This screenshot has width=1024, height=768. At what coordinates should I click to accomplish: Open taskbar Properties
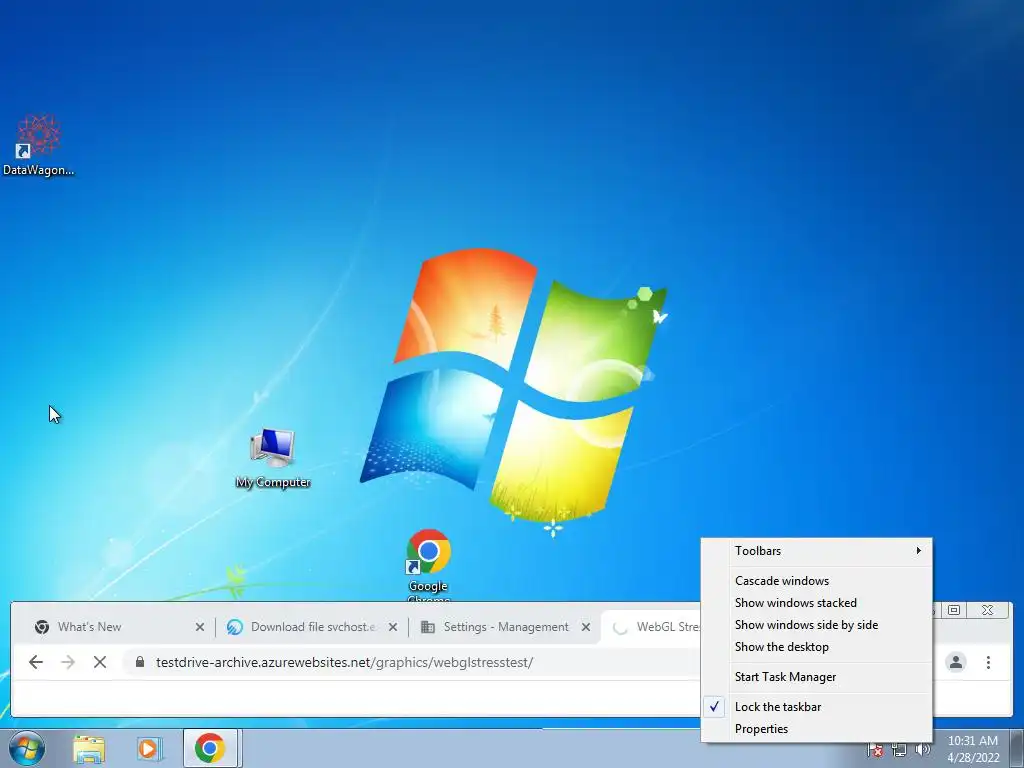click(x=816, y=729)
